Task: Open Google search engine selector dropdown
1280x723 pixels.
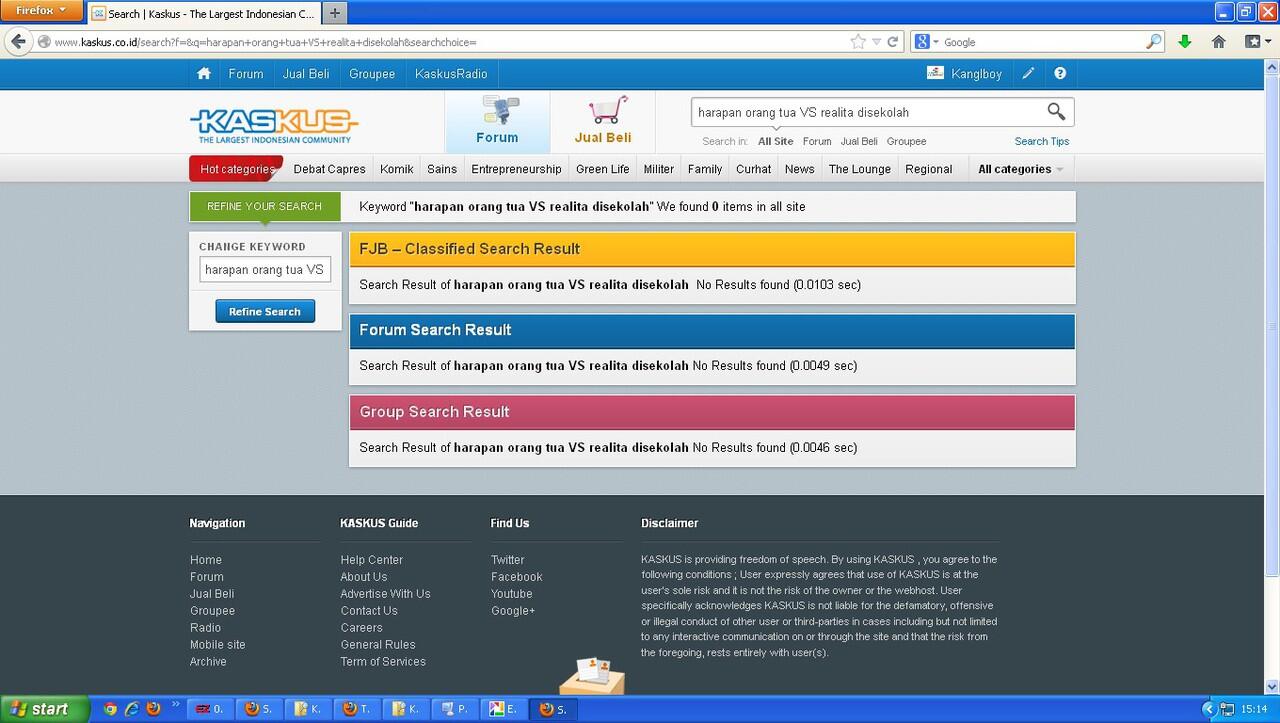Action: [x=927, y=42]
